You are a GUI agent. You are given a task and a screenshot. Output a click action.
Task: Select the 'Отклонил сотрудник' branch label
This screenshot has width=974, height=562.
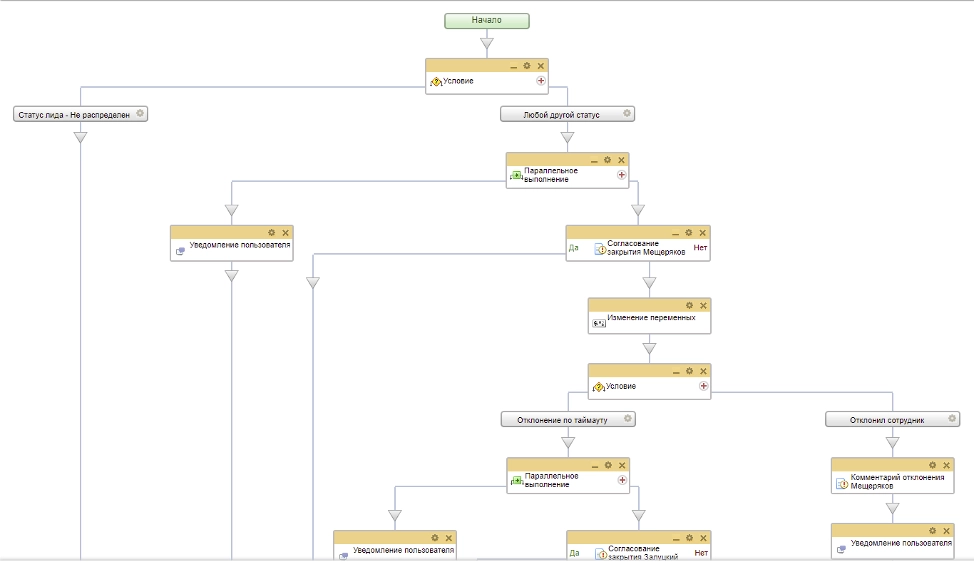tap(888, 420)
